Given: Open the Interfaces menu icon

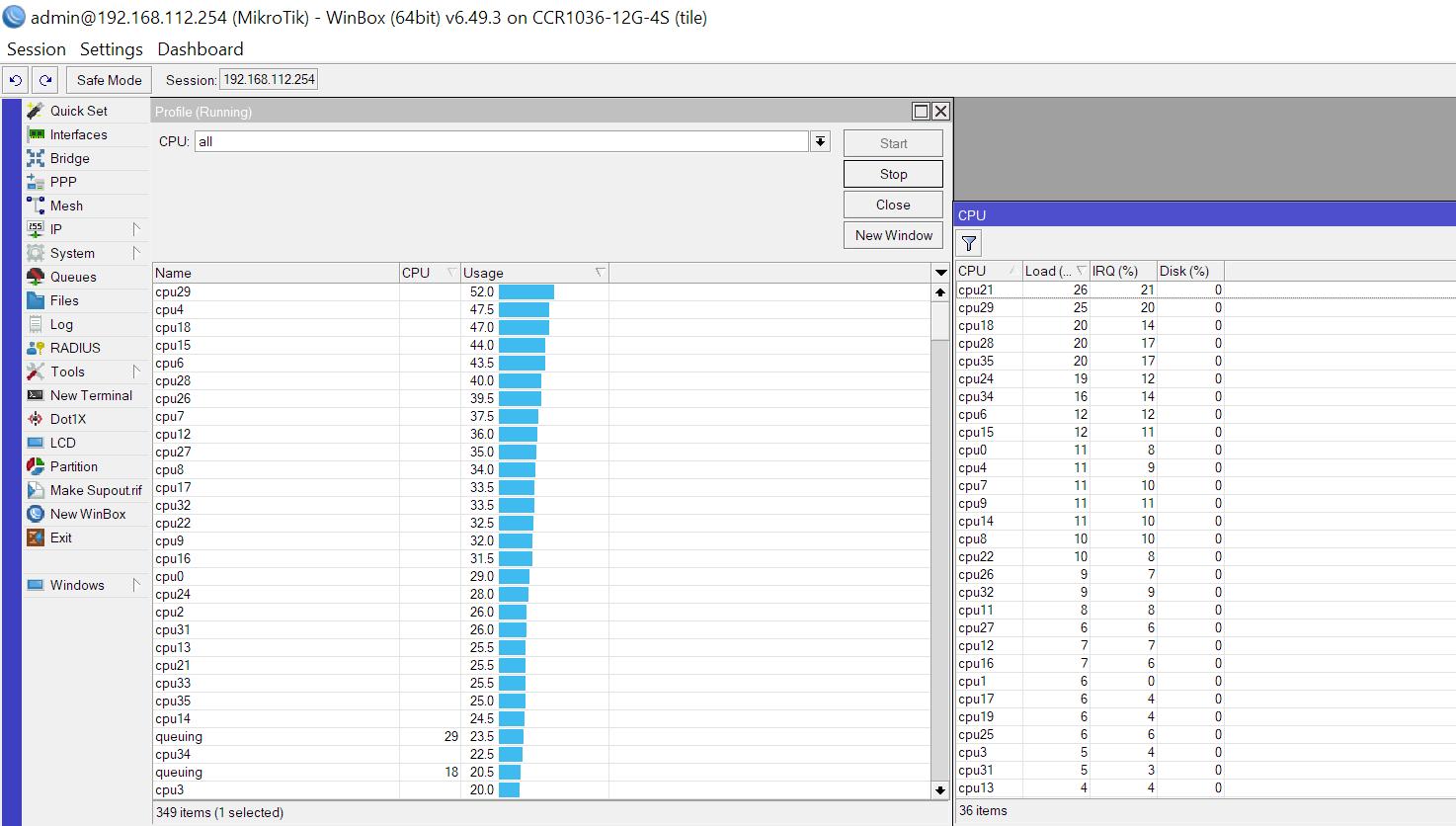Looking at the screenshot, I should (x=36, y=134).
